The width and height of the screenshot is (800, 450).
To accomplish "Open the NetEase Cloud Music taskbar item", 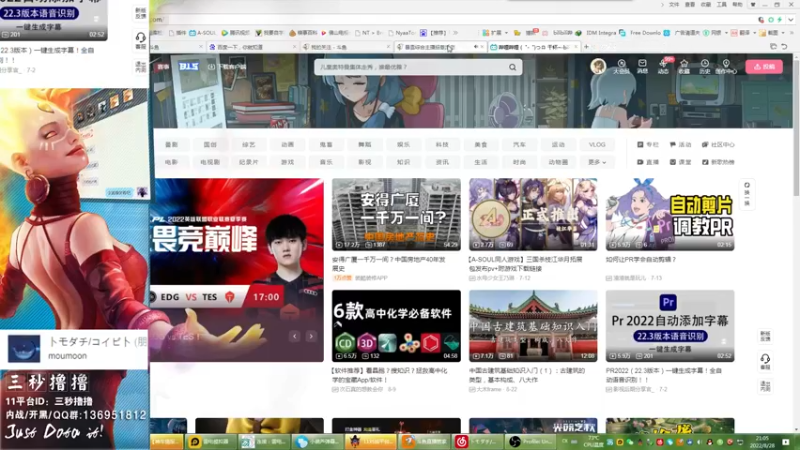I will point(477,441).
